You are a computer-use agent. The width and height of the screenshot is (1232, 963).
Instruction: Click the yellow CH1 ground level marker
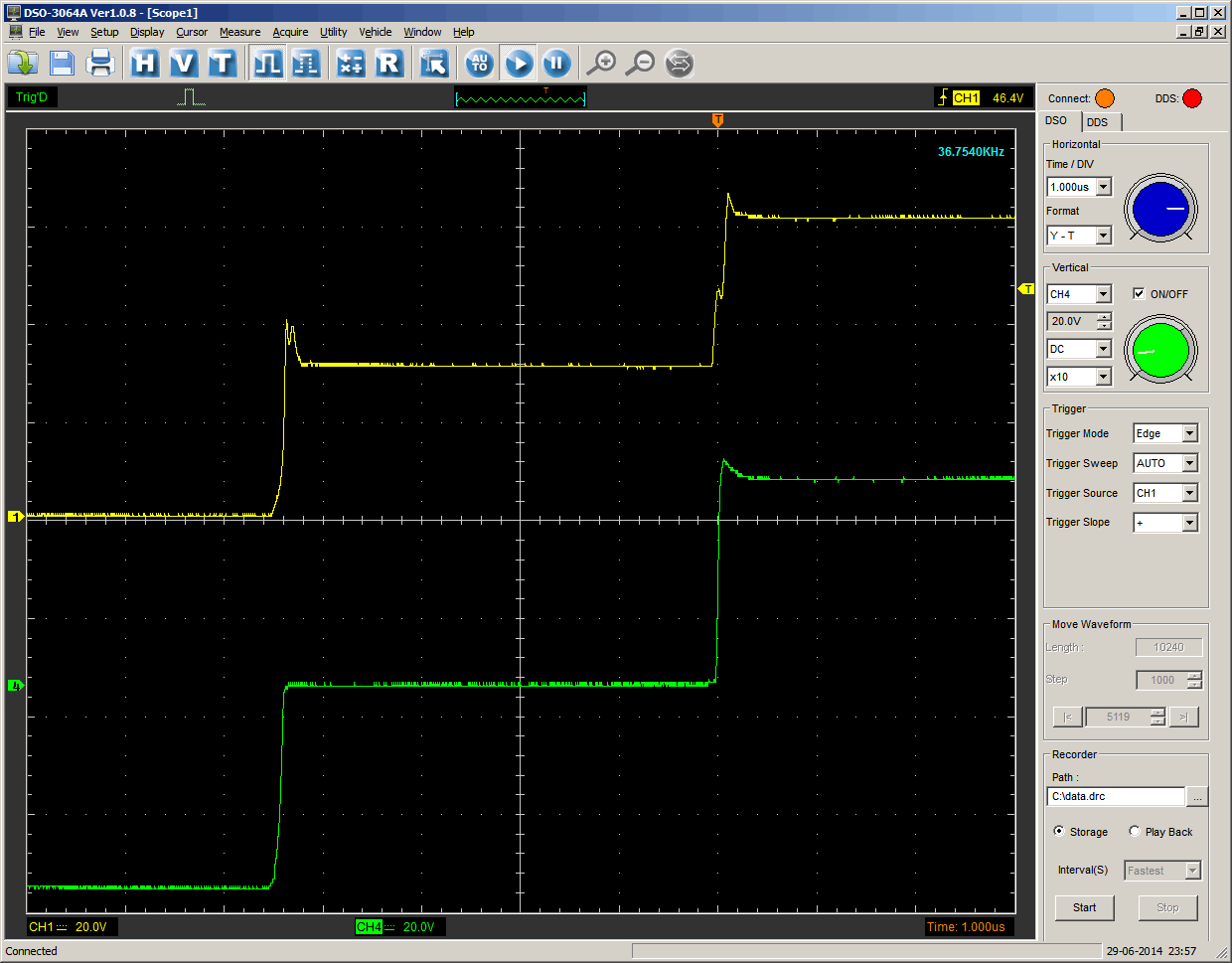[15, 516]
